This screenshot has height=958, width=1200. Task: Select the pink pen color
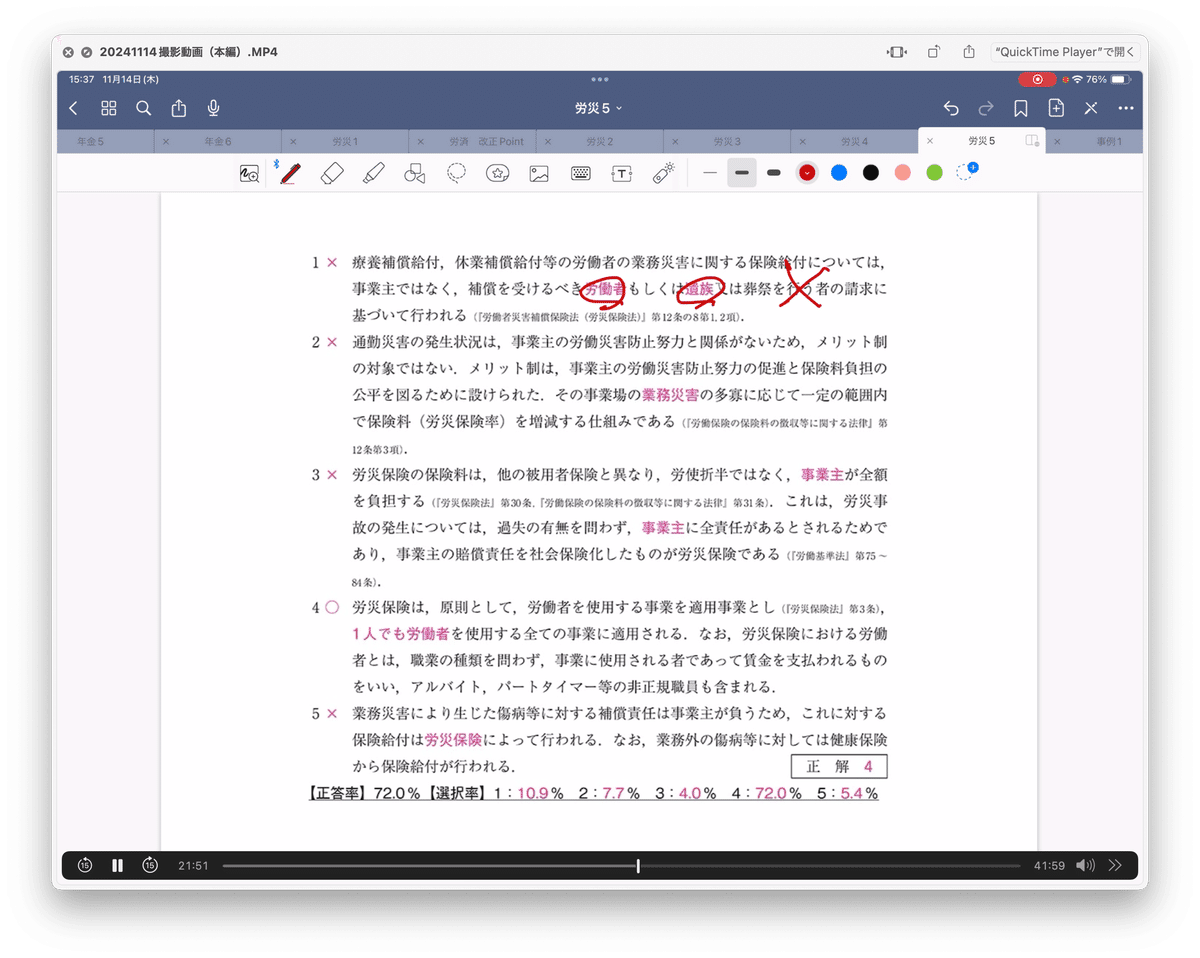(903, 173)
